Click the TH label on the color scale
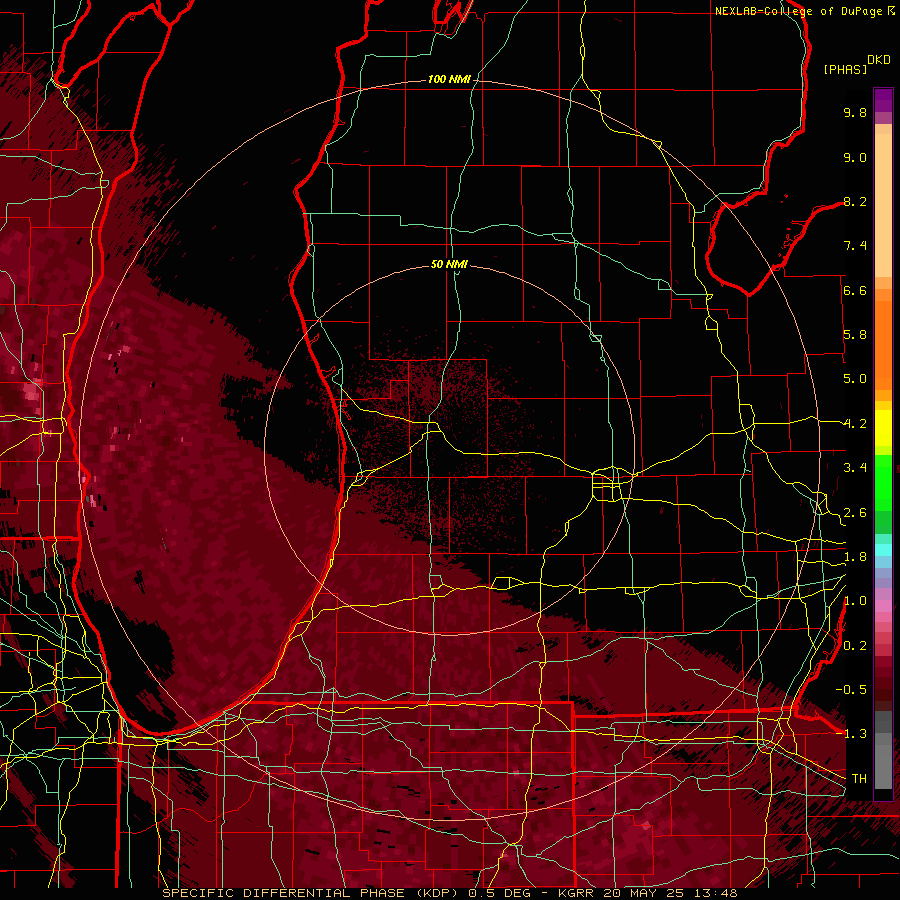 point(859,779)
